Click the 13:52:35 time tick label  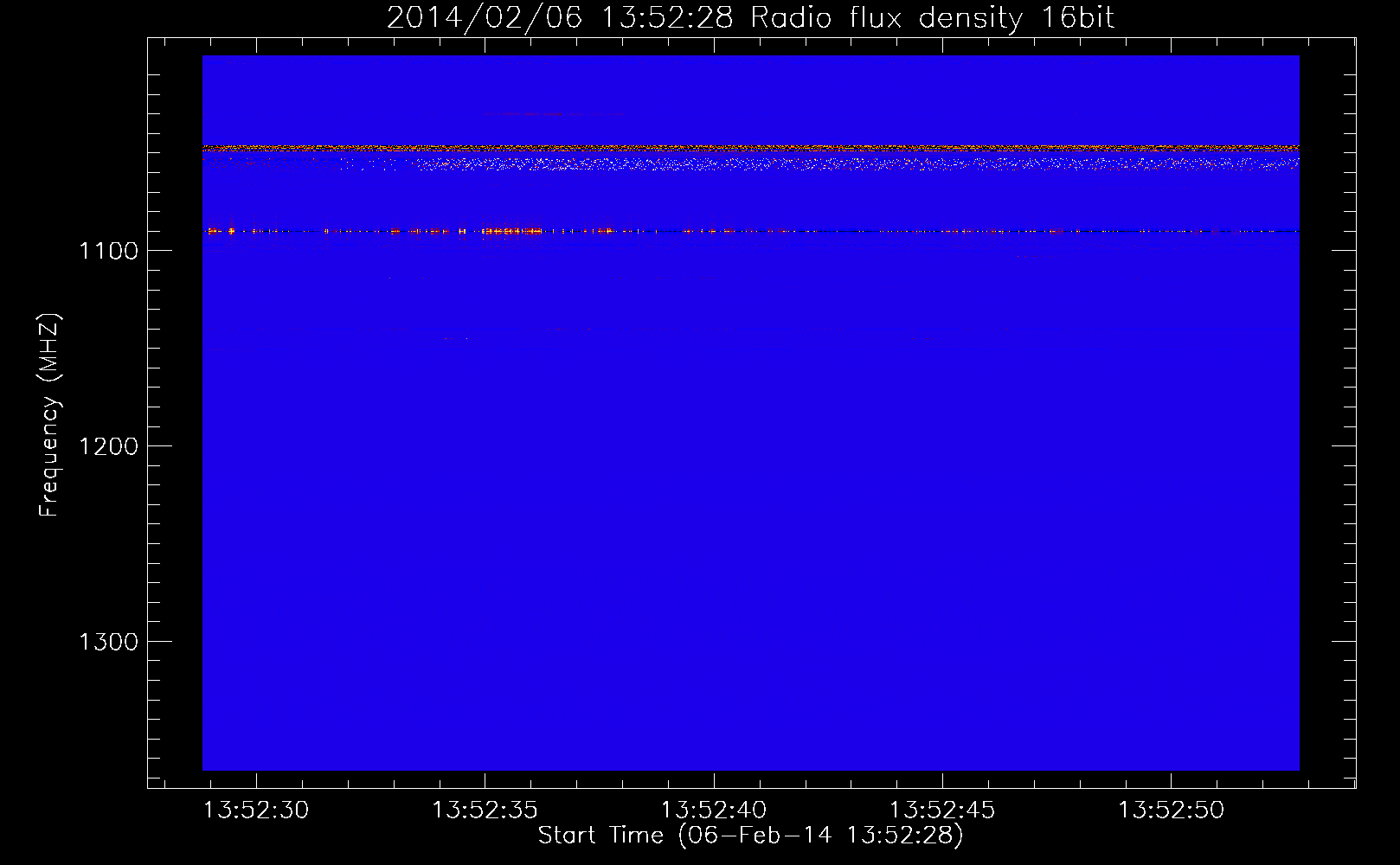coord(485,811)
